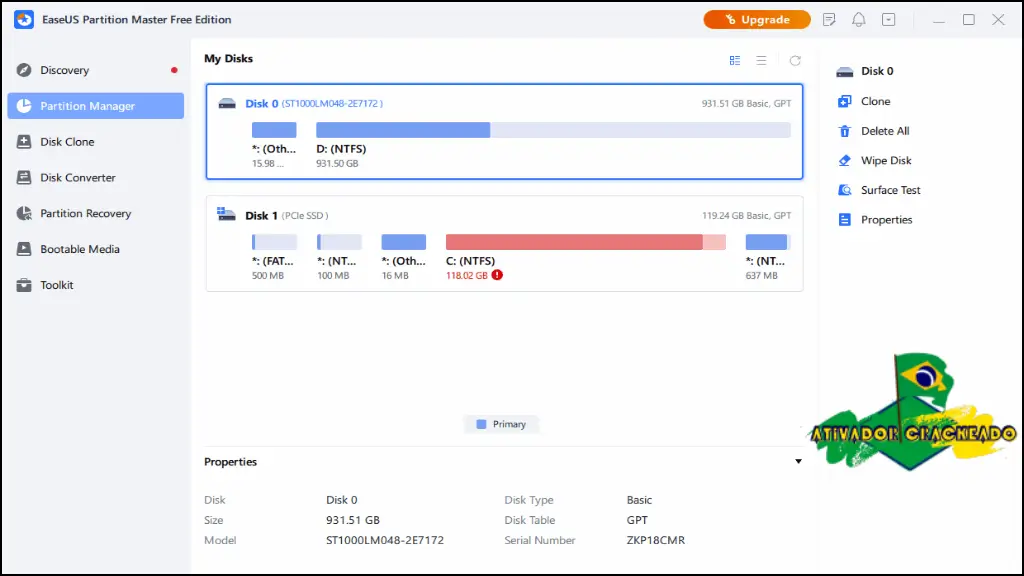Viewport: 1024px width, 576px height.
Task: Switch My Disks to list view
Action: (761, 60)
